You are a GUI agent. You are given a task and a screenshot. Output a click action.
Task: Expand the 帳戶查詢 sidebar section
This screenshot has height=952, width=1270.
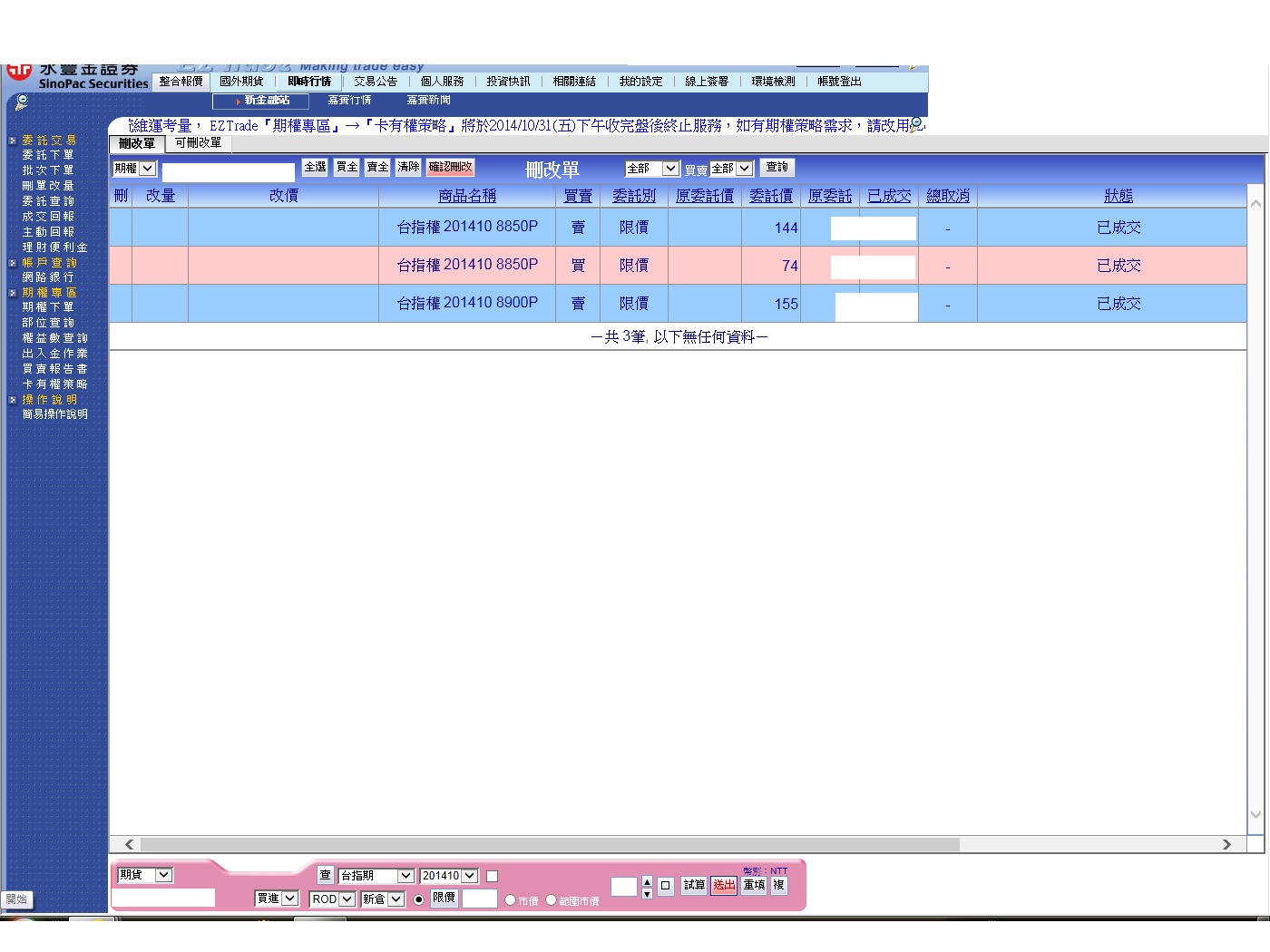point(49,263)
